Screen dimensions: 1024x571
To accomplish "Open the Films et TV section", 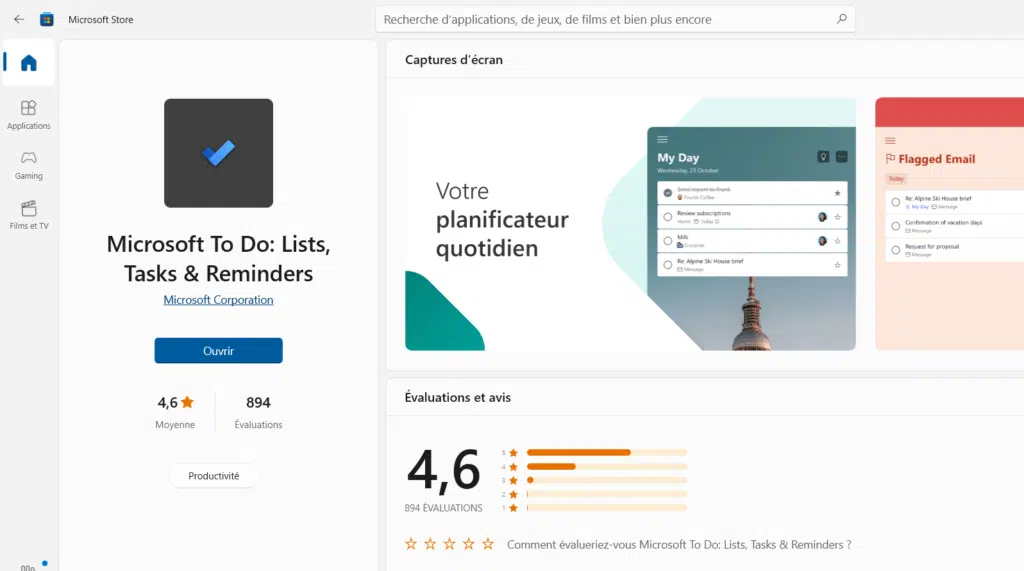I will click(29, 215).
